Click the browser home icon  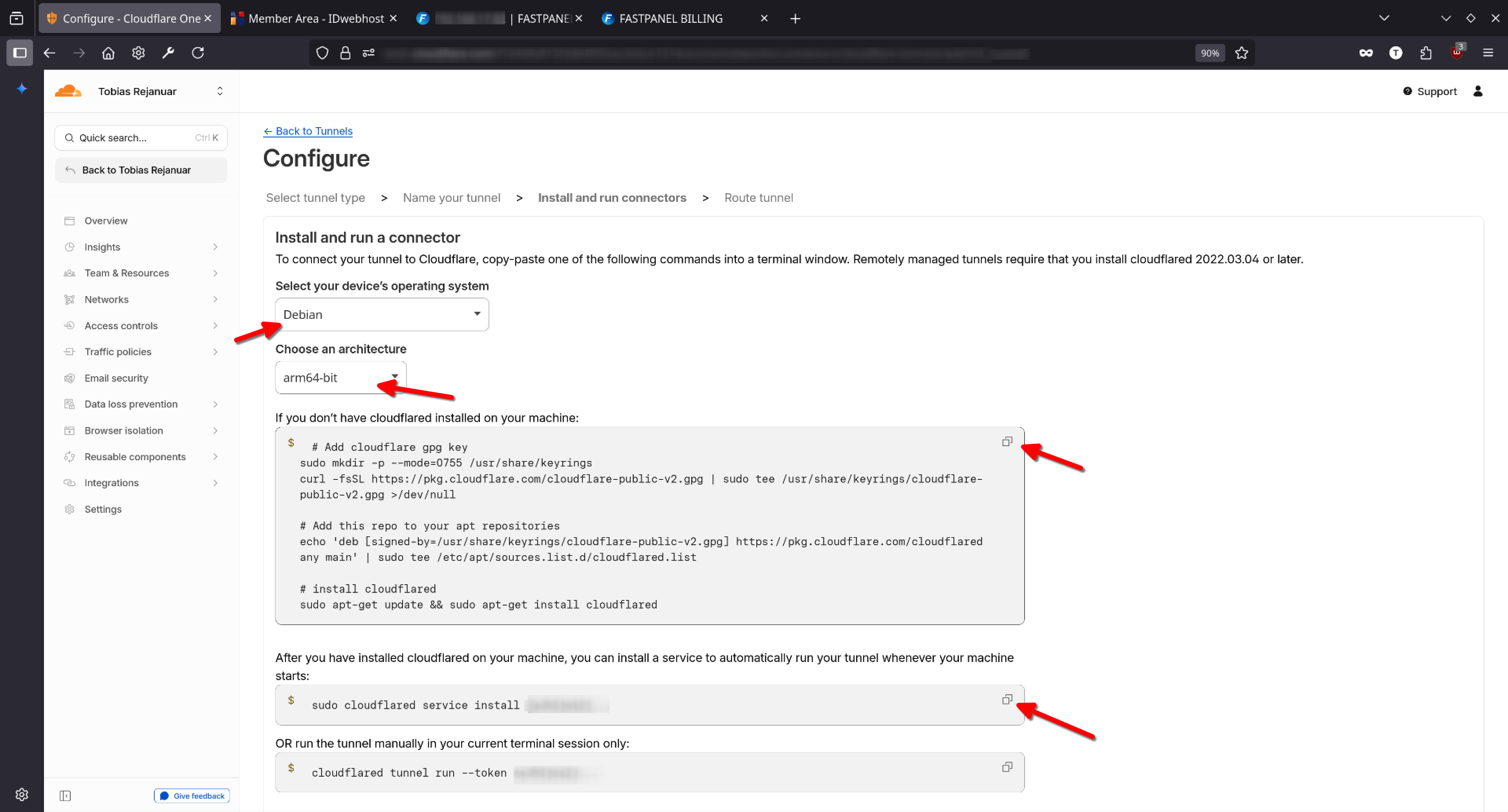pos(108,53)
